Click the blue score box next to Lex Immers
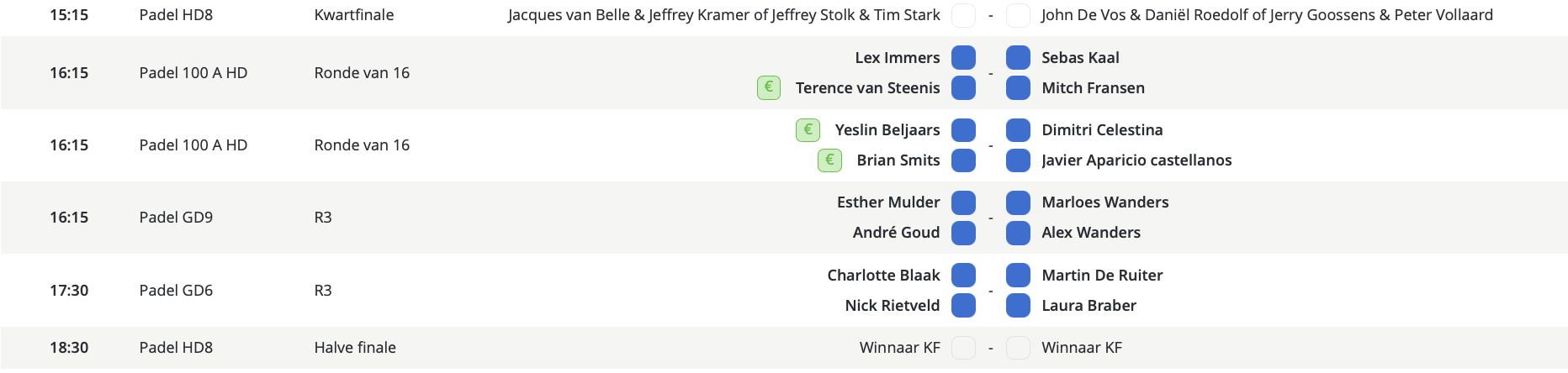The height and width of the screenshot is (373, 1568). point(963,57)
